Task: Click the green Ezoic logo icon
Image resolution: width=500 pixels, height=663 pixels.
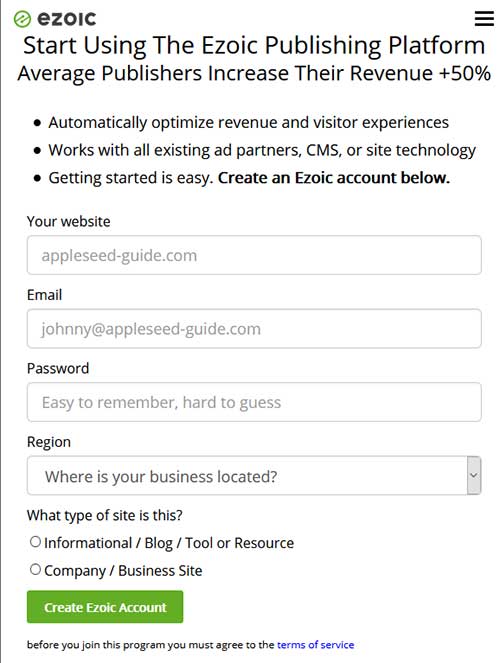Action: (22, 19)
